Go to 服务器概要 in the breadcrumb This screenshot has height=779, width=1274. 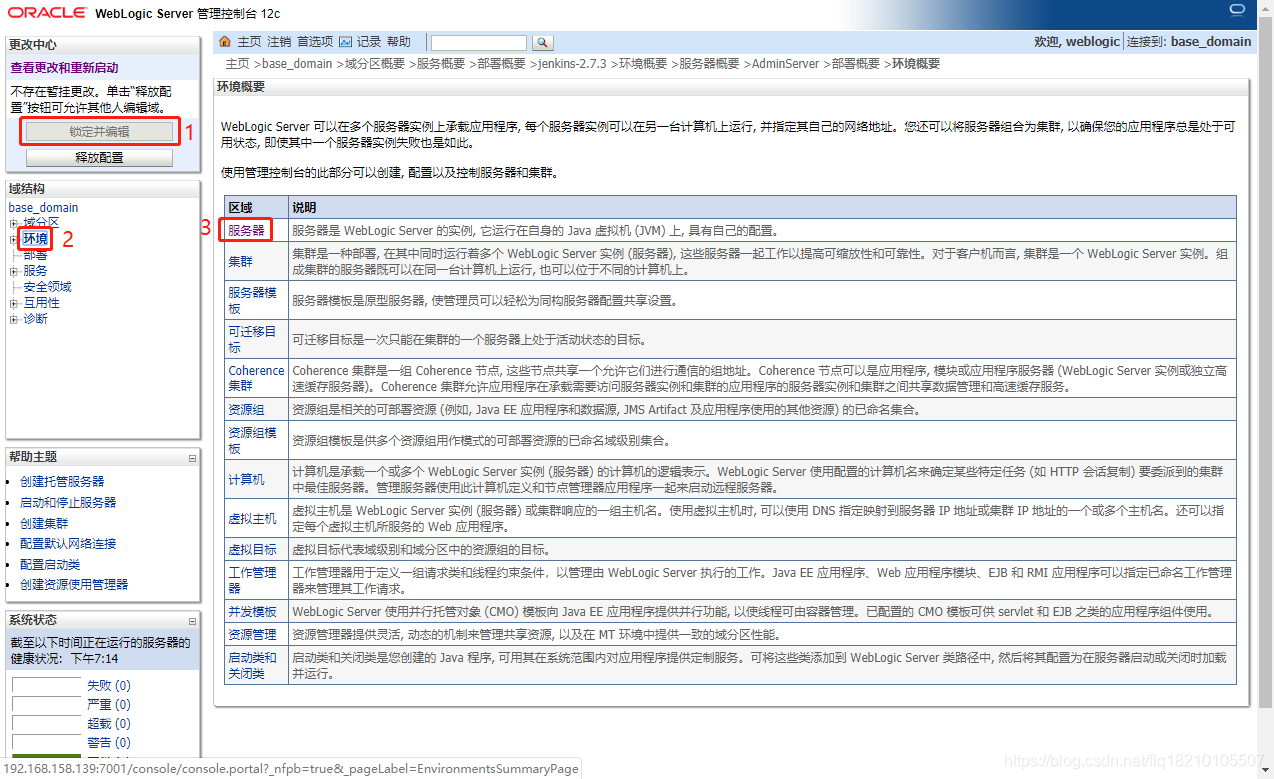pyautogui.click(x=709, y=64)
